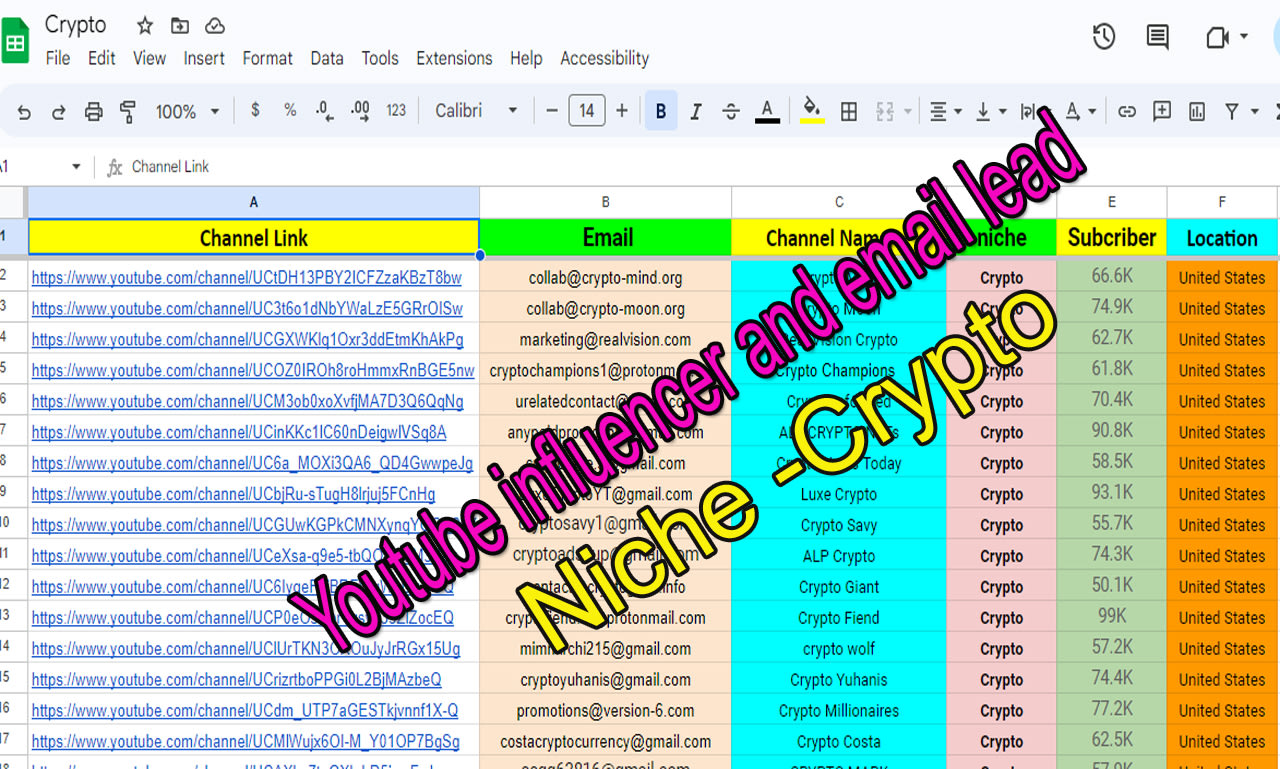Open the Format menu
Image resolution: width=1280 pixels, height=769 pixels.
point(267,58)
